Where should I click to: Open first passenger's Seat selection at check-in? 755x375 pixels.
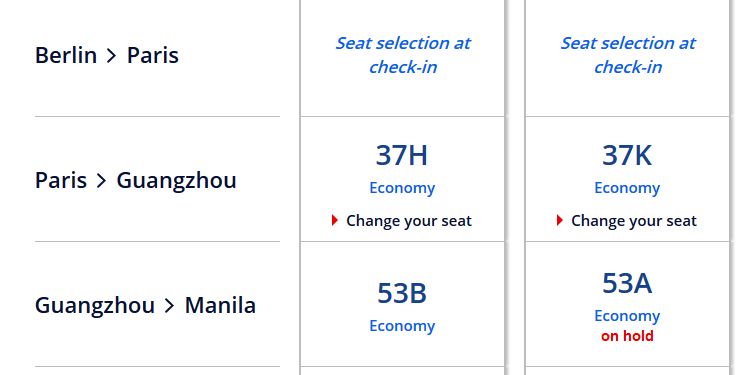(x=403, y=55)
